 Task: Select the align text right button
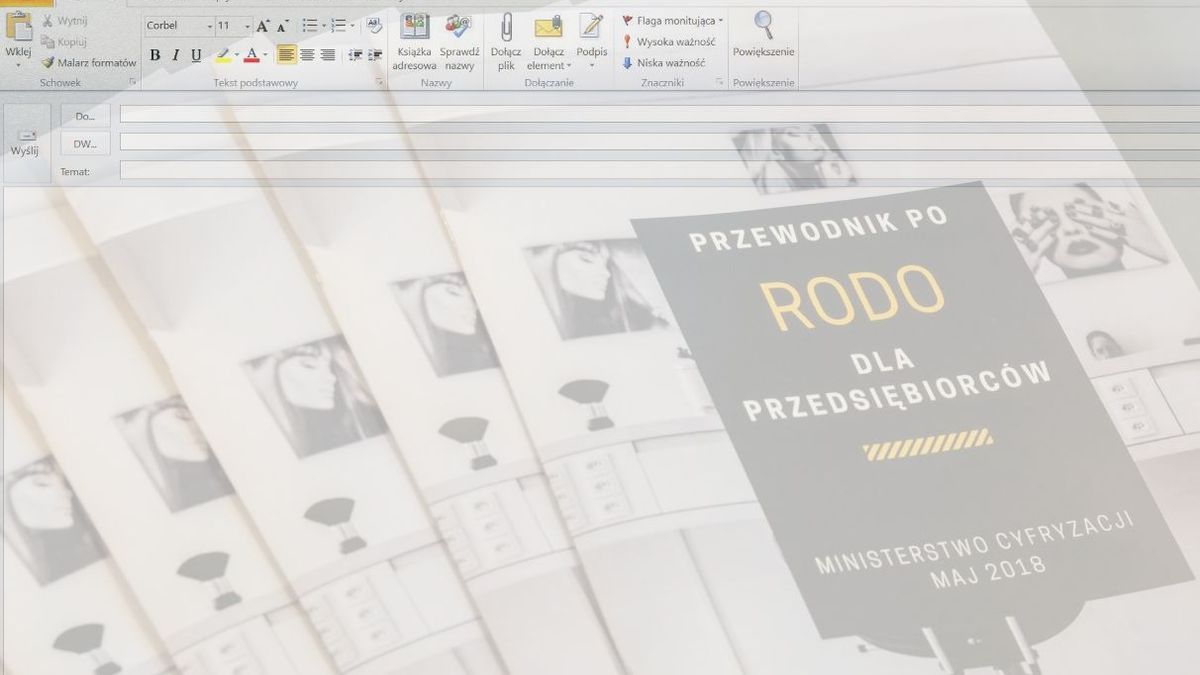pyautogui.click(x=327, y=55)
